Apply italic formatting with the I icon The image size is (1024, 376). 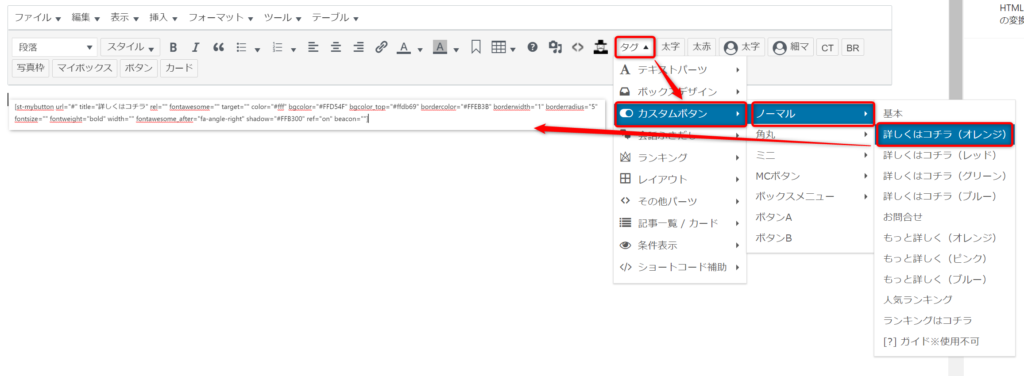(x=195, y=47)
